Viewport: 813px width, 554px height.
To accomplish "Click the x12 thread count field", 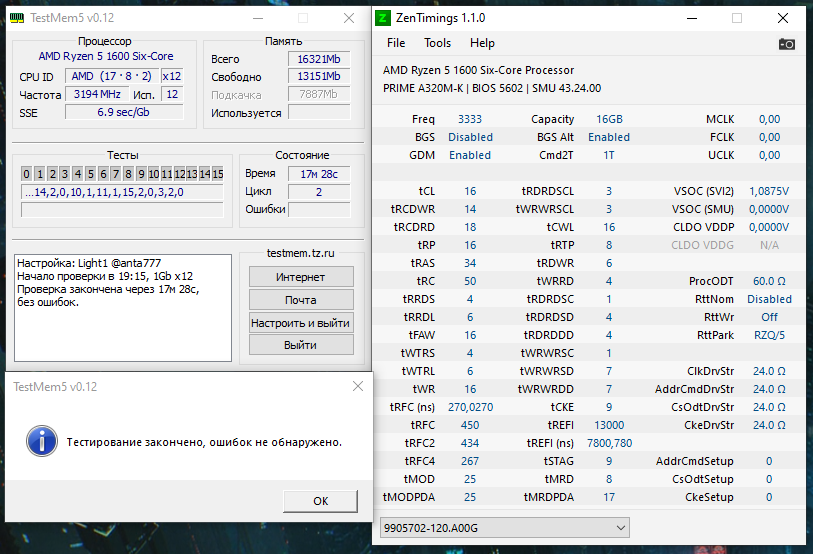I will coord(172,76).
